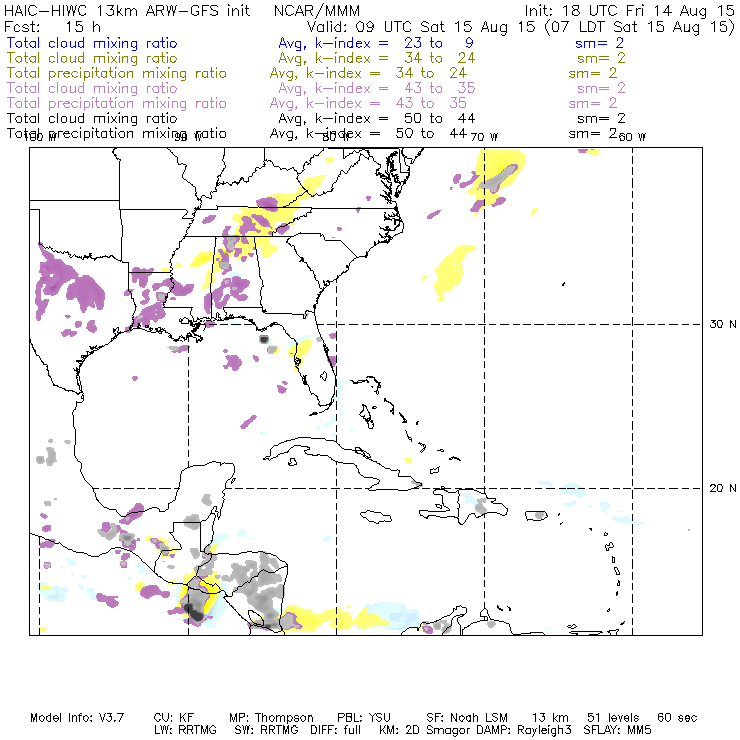Click the blue 'Total cloud mixing ratio' legend line

point(92,43)
